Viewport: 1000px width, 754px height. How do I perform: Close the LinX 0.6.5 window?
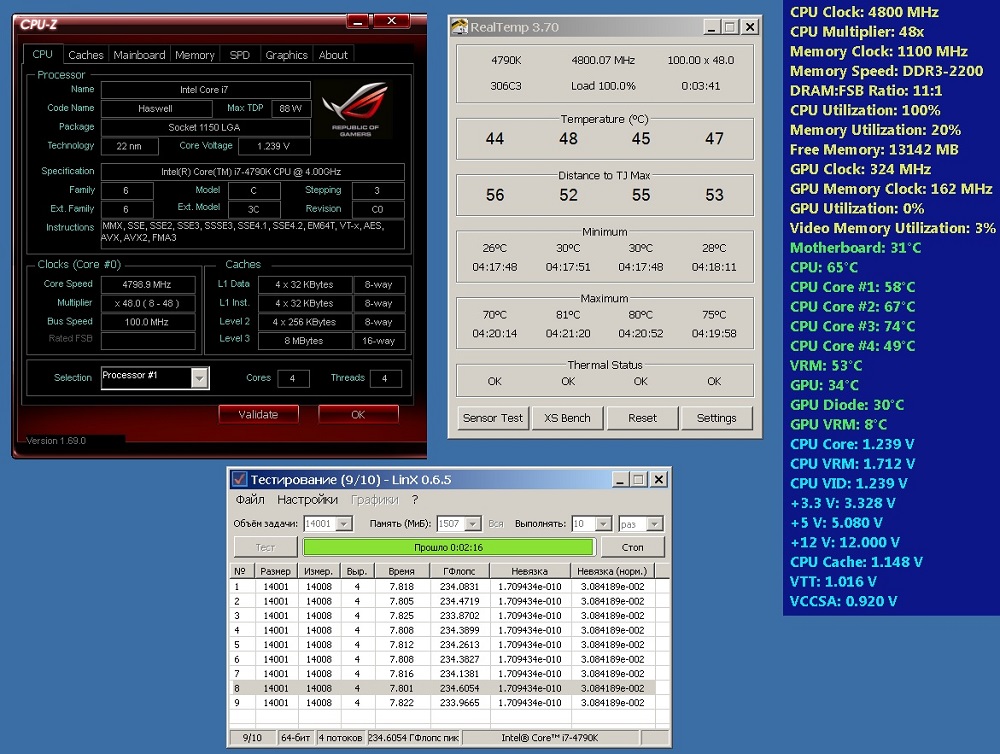coord(659,479)
